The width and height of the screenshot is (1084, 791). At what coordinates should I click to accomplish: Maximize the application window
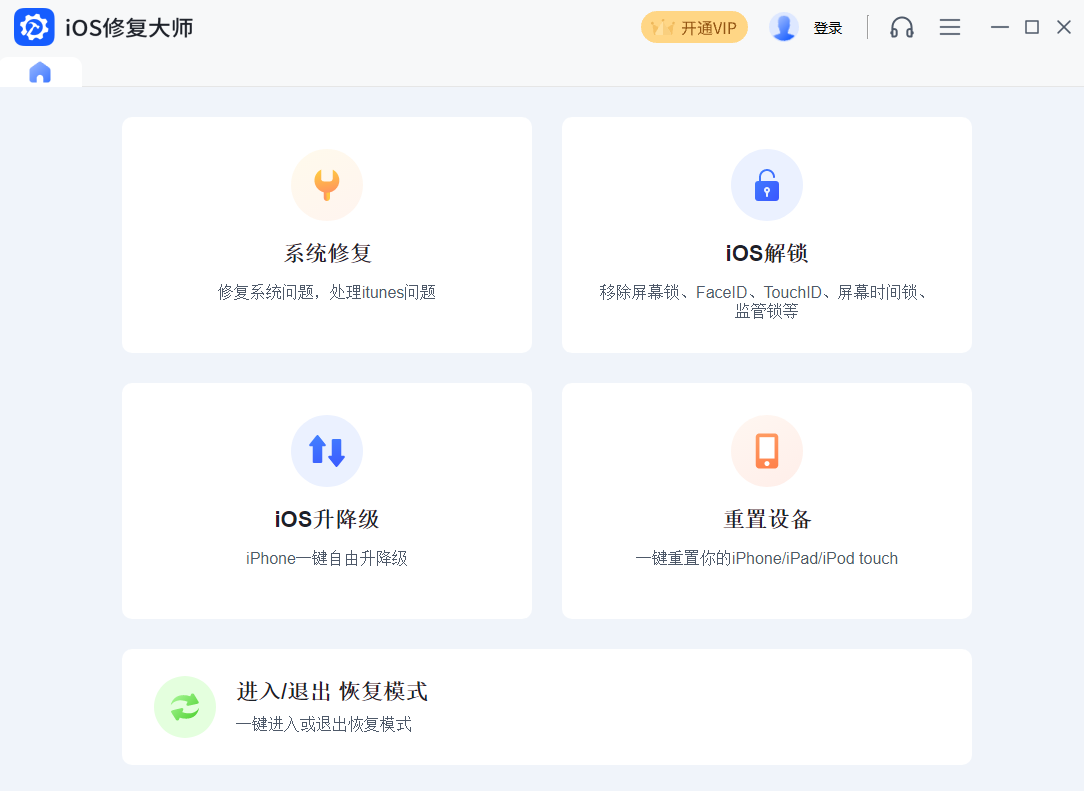(x=1032, y=27)
